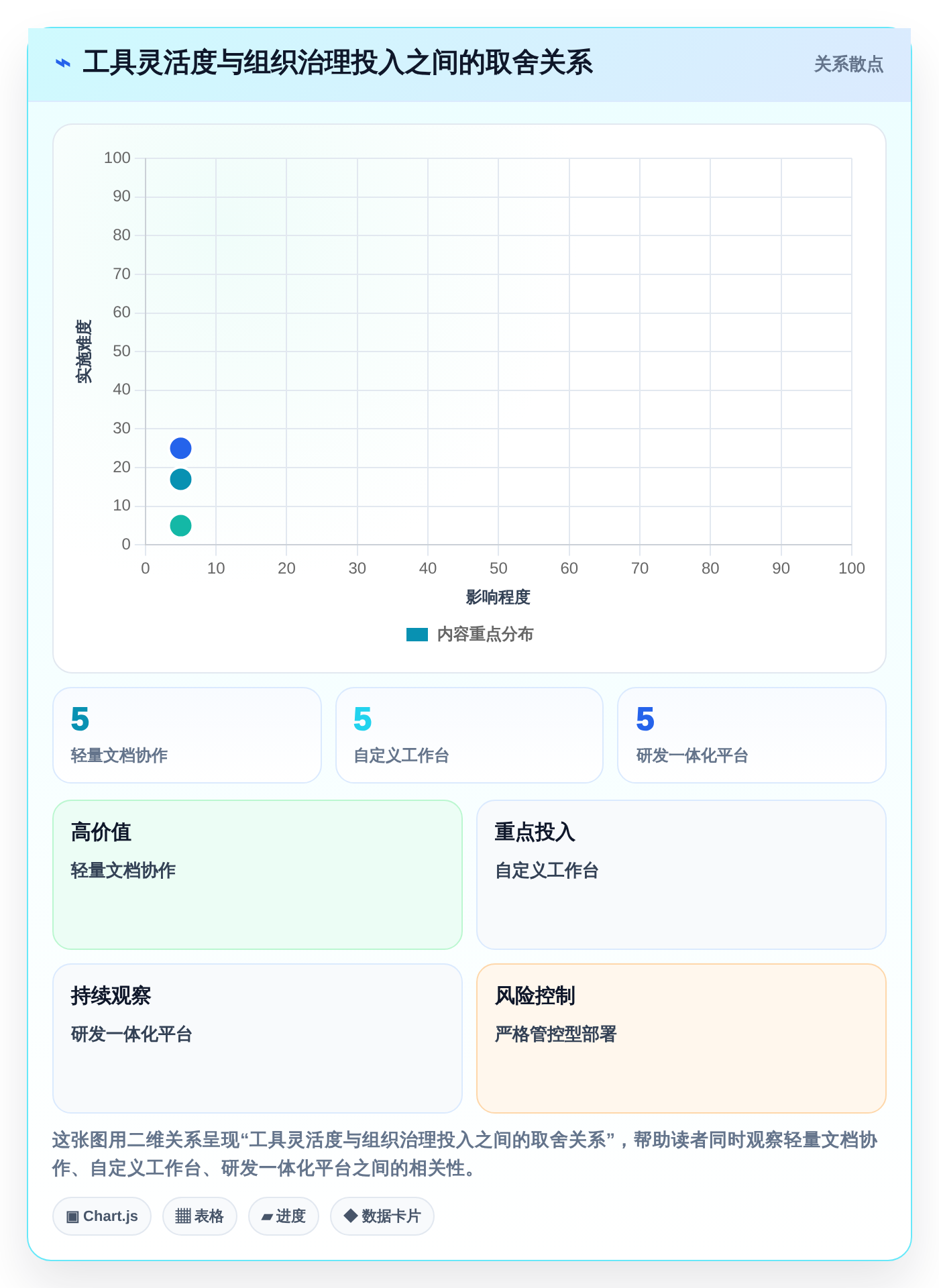
Task: Click the 数据卡片 tag chip
Action: click(x=382, y=1216)
